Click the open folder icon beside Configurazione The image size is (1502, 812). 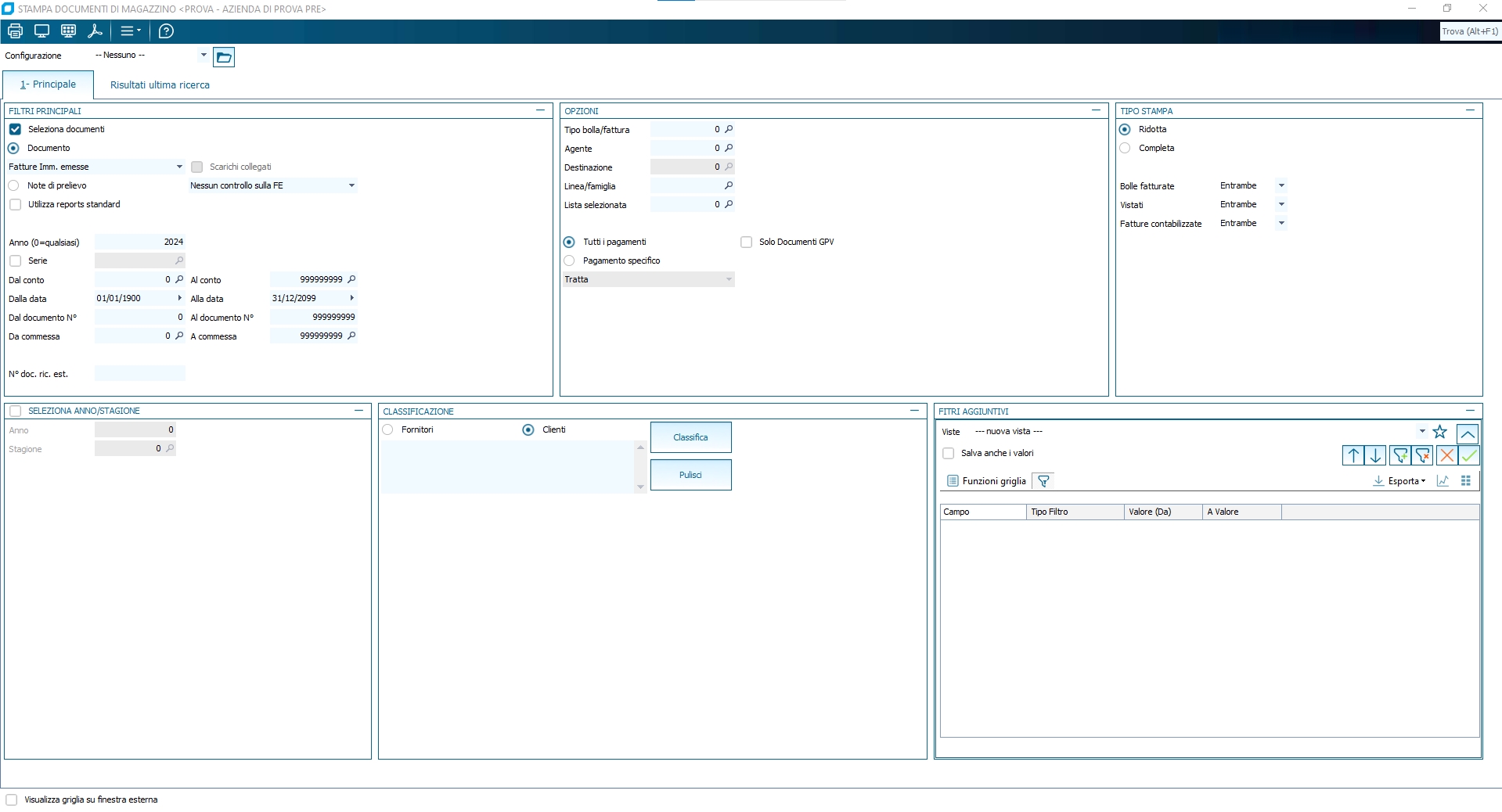(224, 57)
